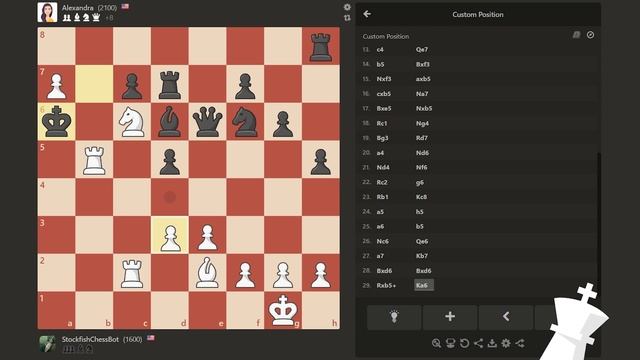Flip the board with the arrows icon
This screenshot has width=640, height=360.
(347, 18)
